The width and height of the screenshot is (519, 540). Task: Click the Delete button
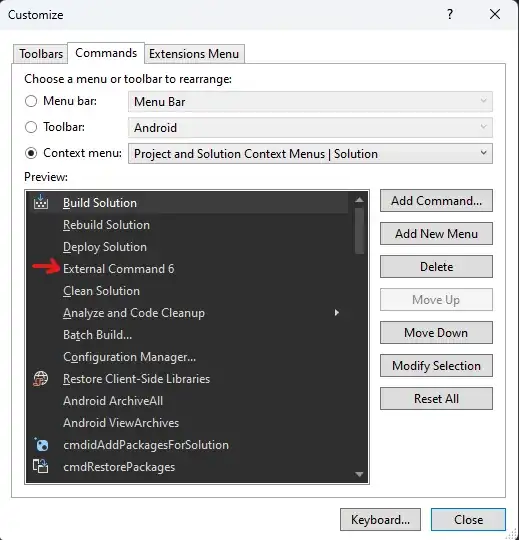(x=436, y=267)
